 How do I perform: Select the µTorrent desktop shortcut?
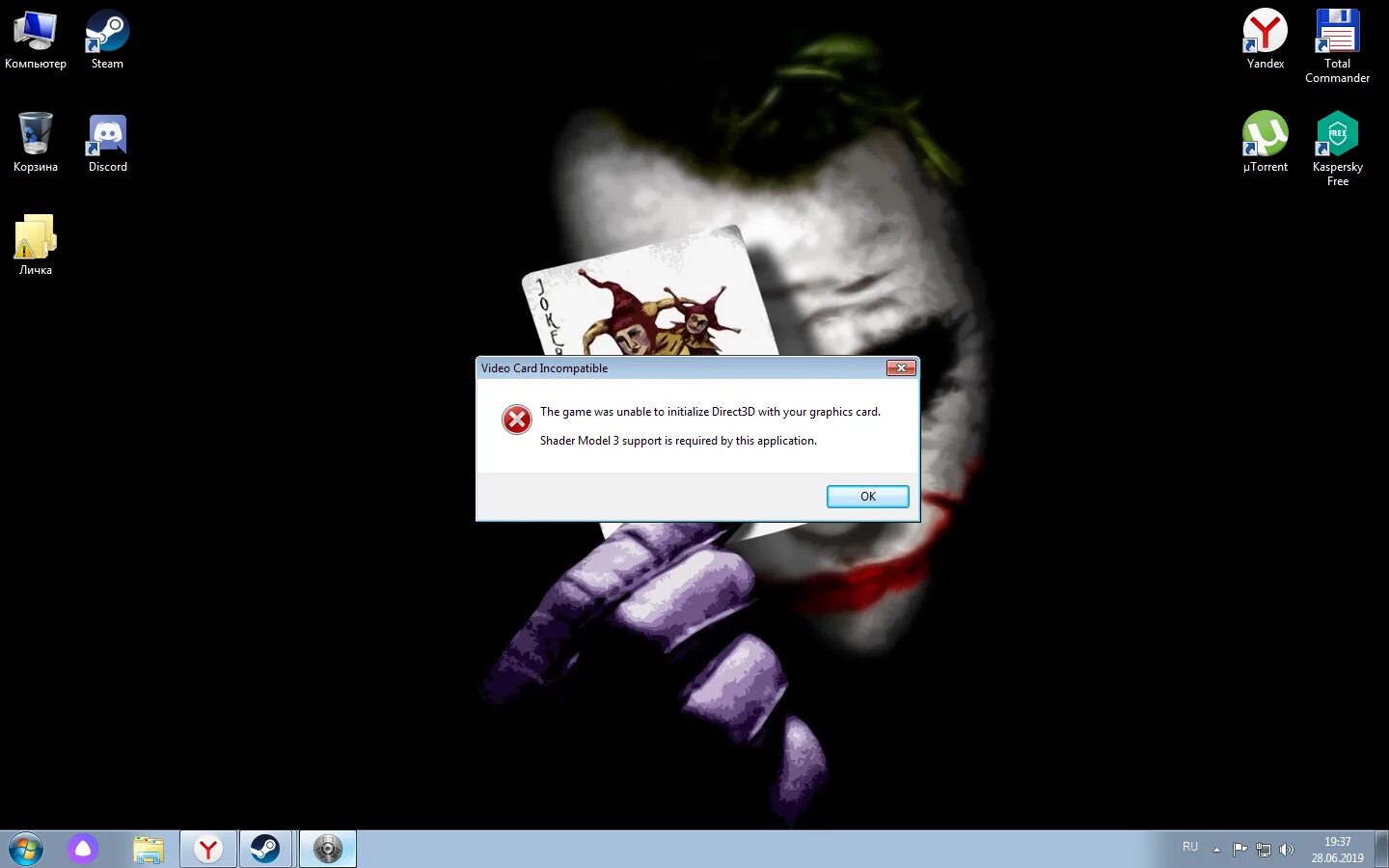pyautogui.click(x=1265, y=143)
